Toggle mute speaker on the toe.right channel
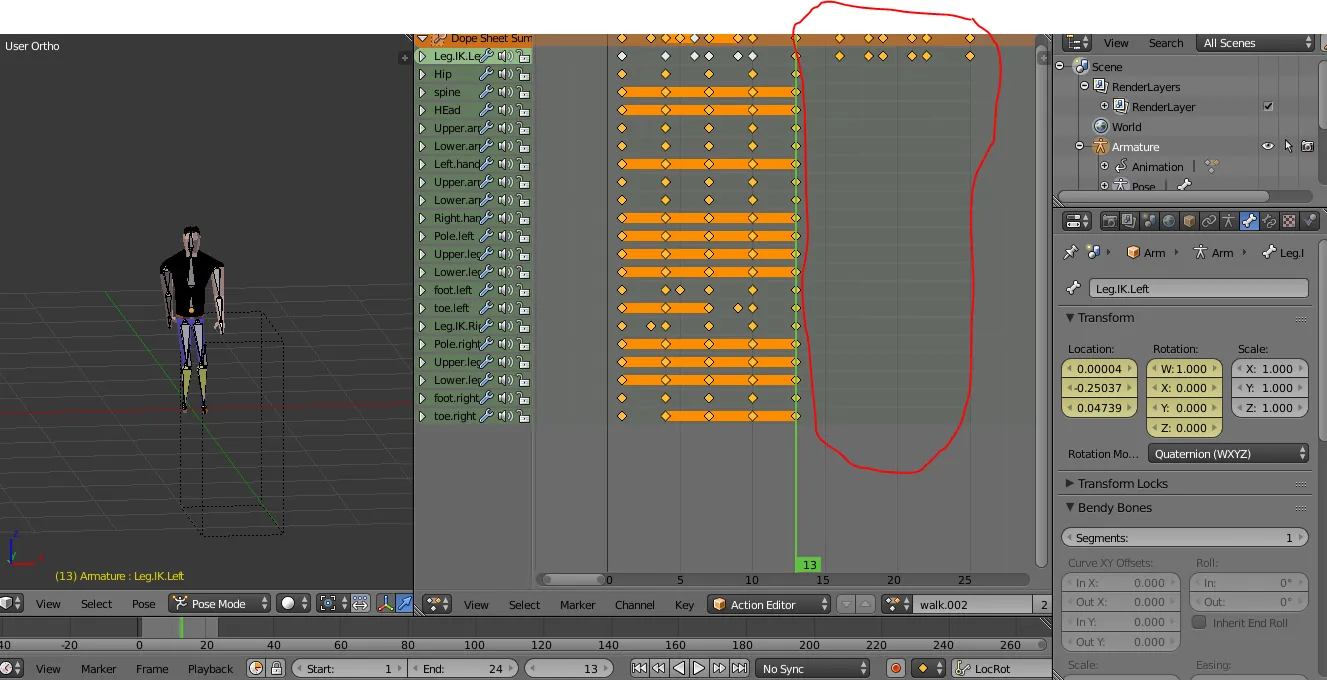Viewport: 1327px width, 680px height. click(504, 416)
